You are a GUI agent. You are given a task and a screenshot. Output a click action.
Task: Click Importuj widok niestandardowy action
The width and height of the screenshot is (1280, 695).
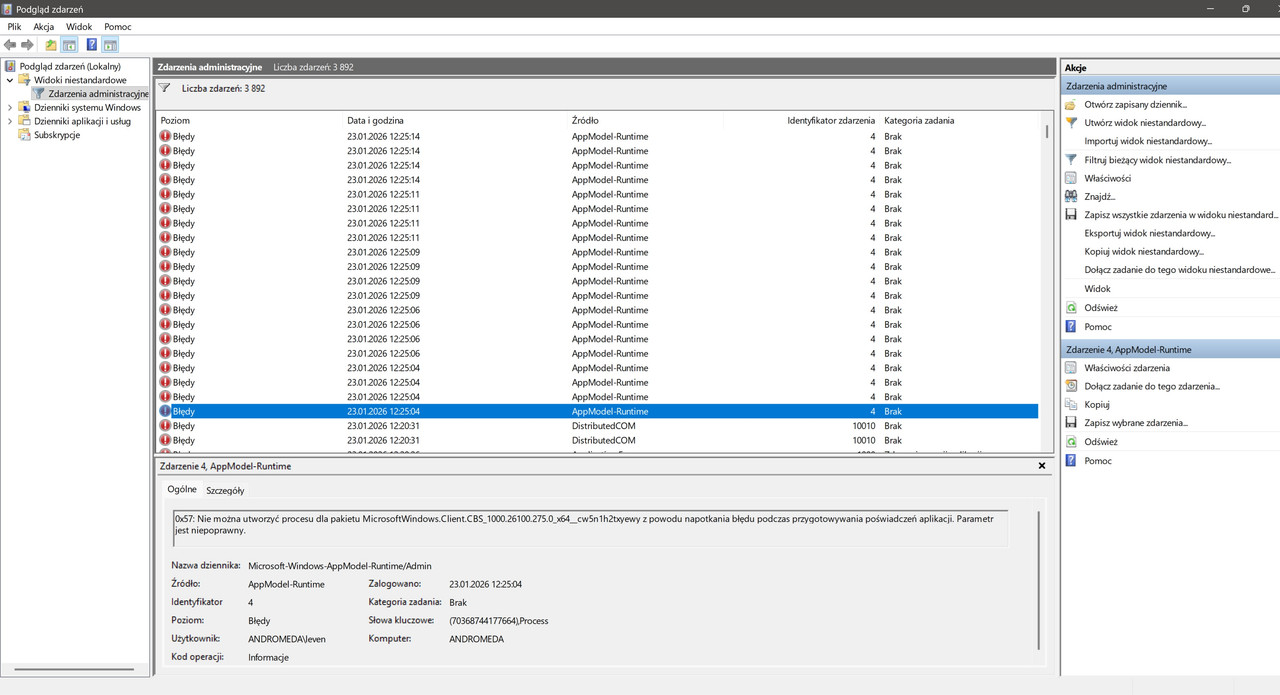click(x=1148, y=141)
